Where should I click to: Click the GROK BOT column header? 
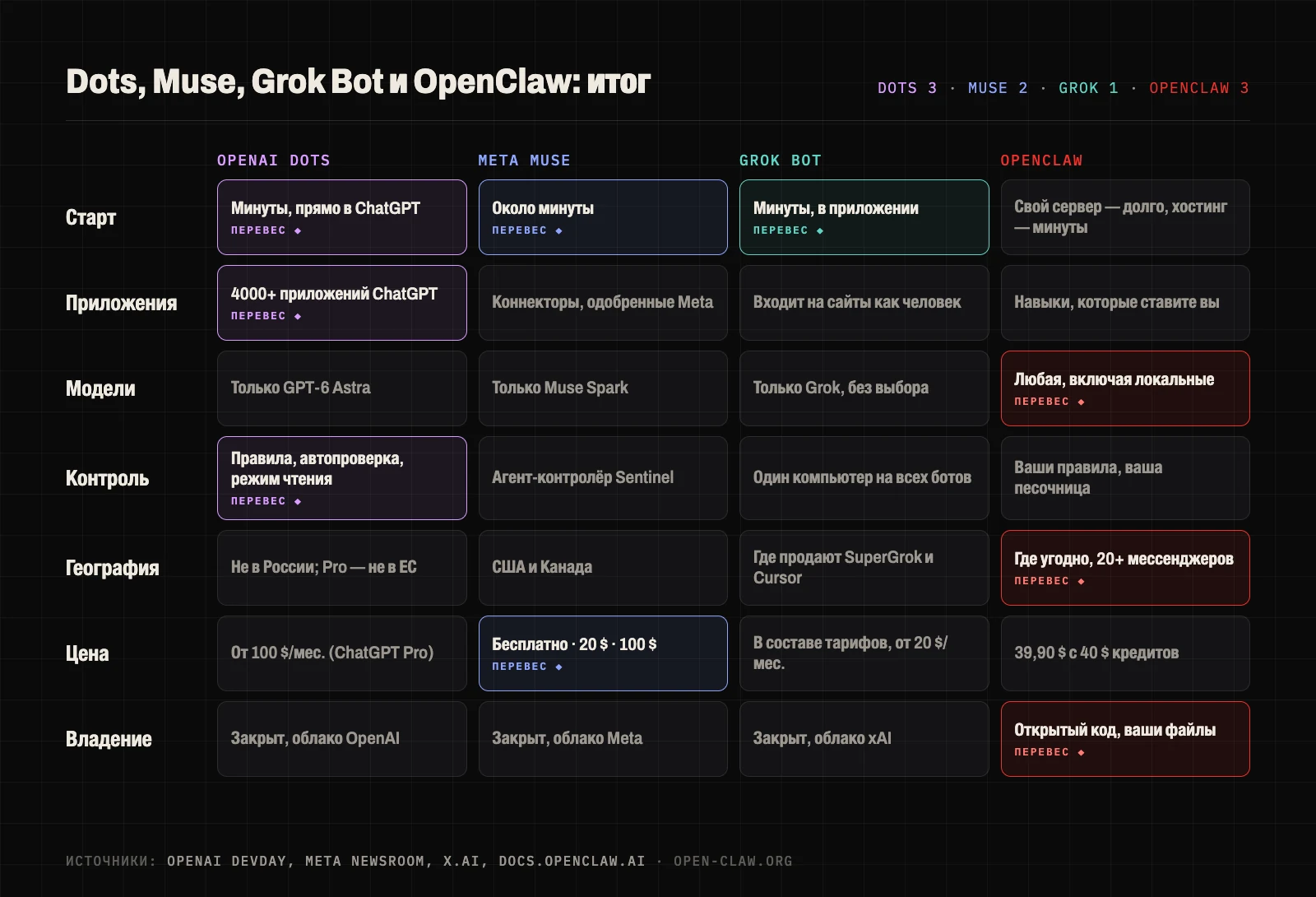pyautogui.click(x=780, y=160)
